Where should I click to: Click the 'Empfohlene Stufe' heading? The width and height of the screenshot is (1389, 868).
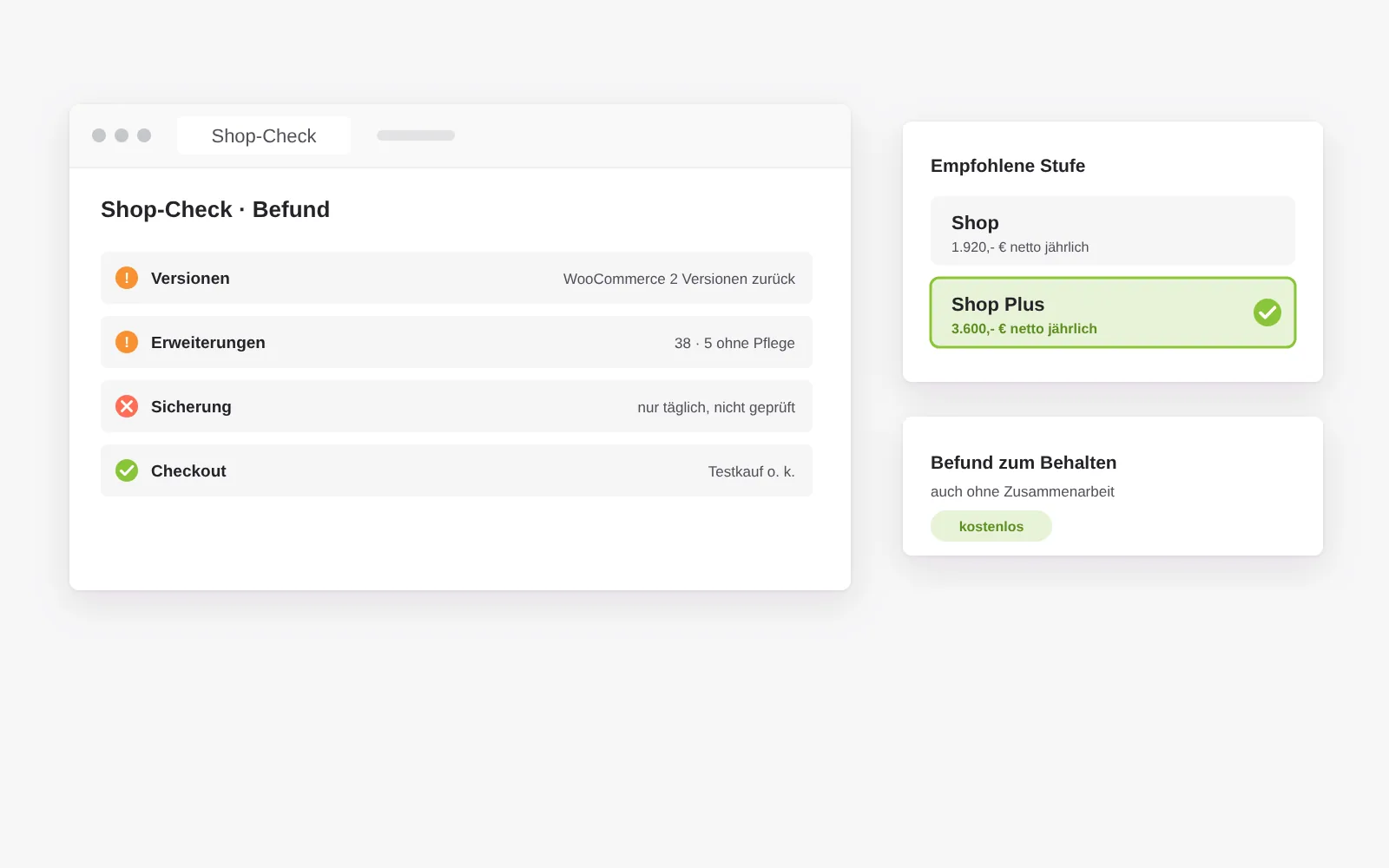tap(1008, 166)
